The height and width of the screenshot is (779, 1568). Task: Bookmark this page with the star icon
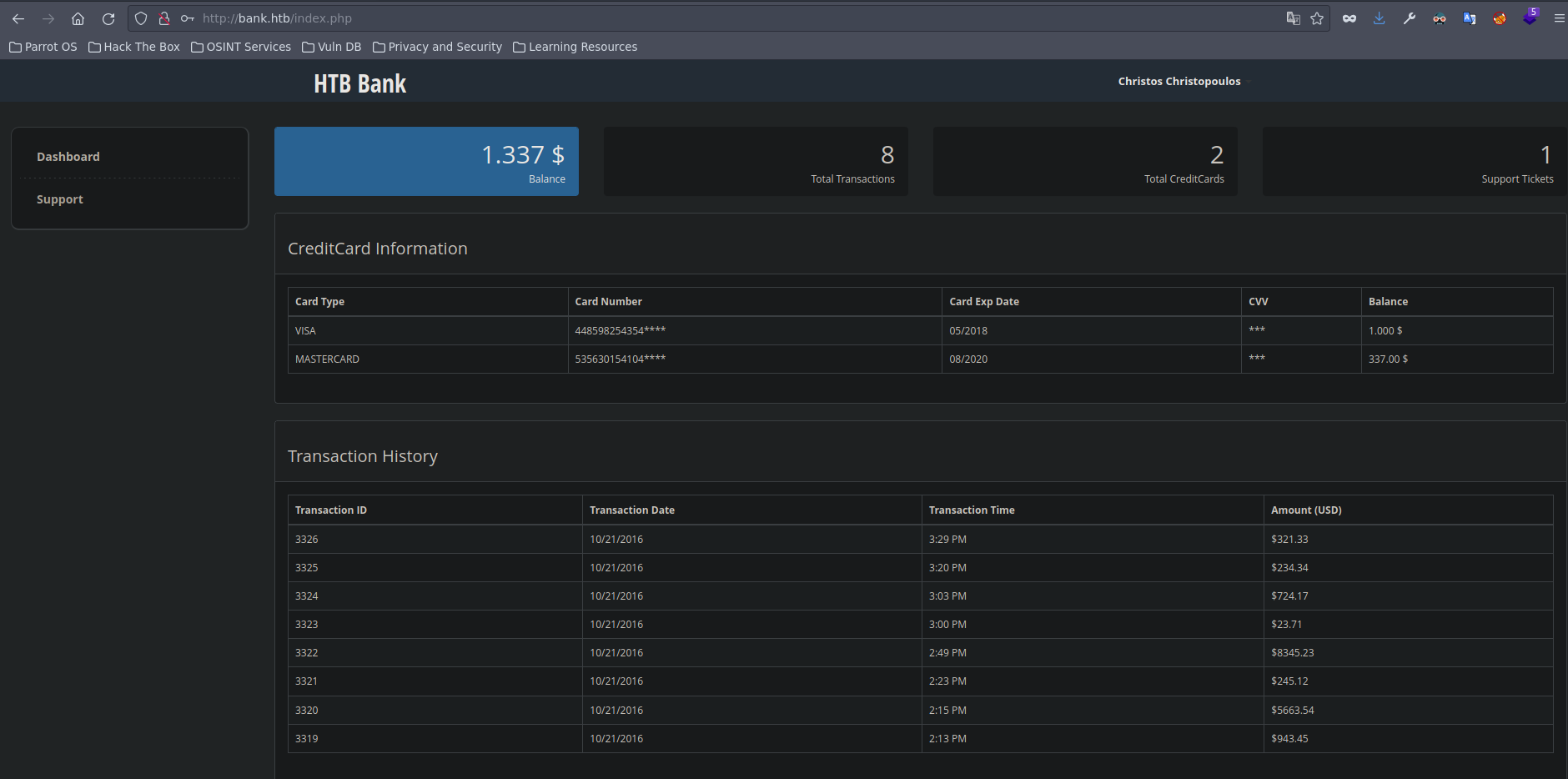(1317, 18)
